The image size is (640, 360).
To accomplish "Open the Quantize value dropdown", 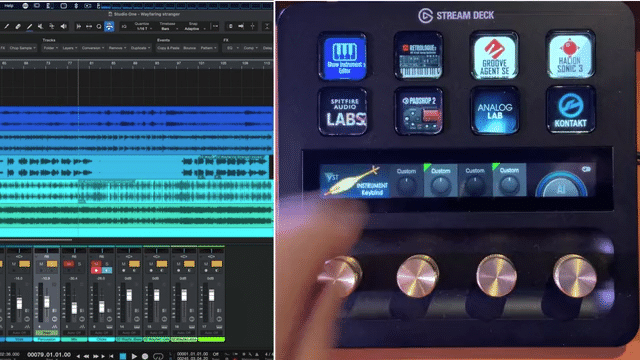I will click(x=143, y=29).
